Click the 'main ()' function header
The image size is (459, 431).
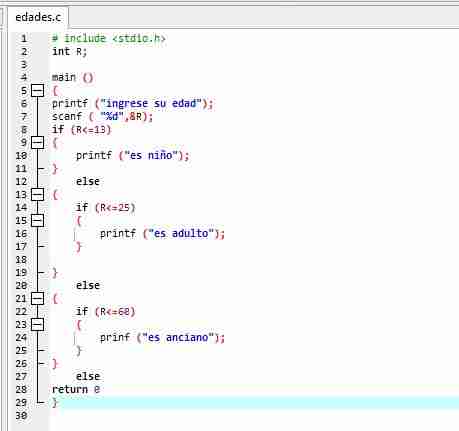point(73,77)
